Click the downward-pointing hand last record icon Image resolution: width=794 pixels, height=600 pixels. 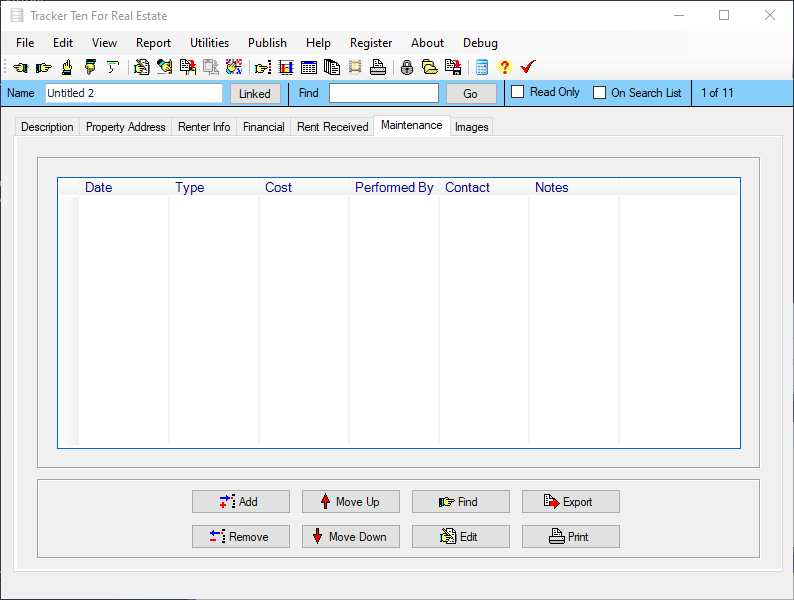click(90, 67)
